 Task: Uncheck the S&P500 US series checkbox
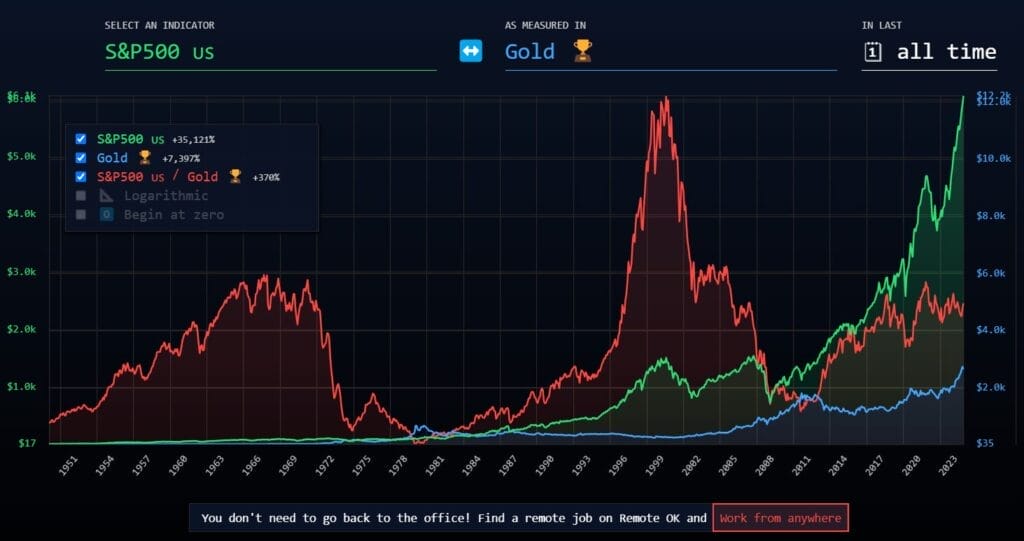click(81, 139)
